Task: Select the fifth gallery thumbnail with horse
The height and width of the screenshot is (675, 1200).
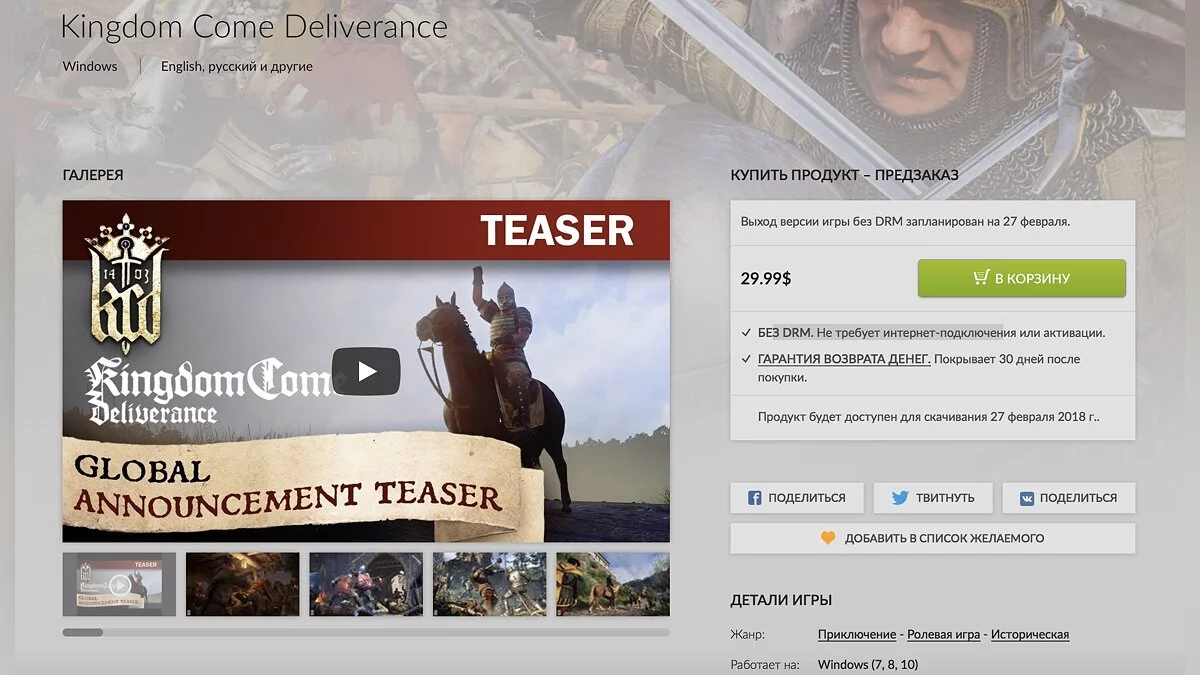Action: click(x=613, y=584)
